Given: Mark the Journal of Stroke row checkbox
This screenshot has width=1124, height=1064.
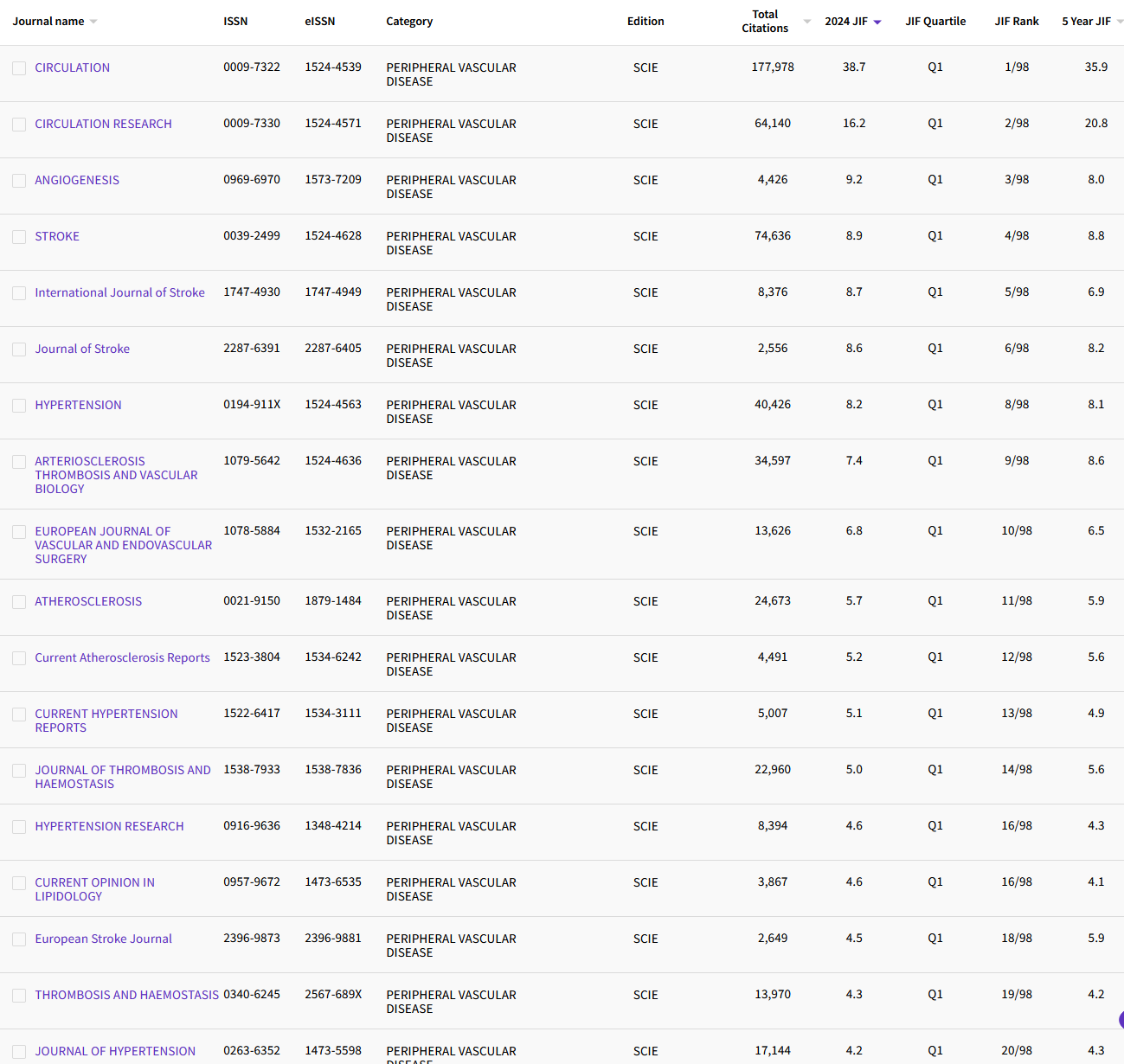Looking at the screenshot, I should click(x=19, y=349).
